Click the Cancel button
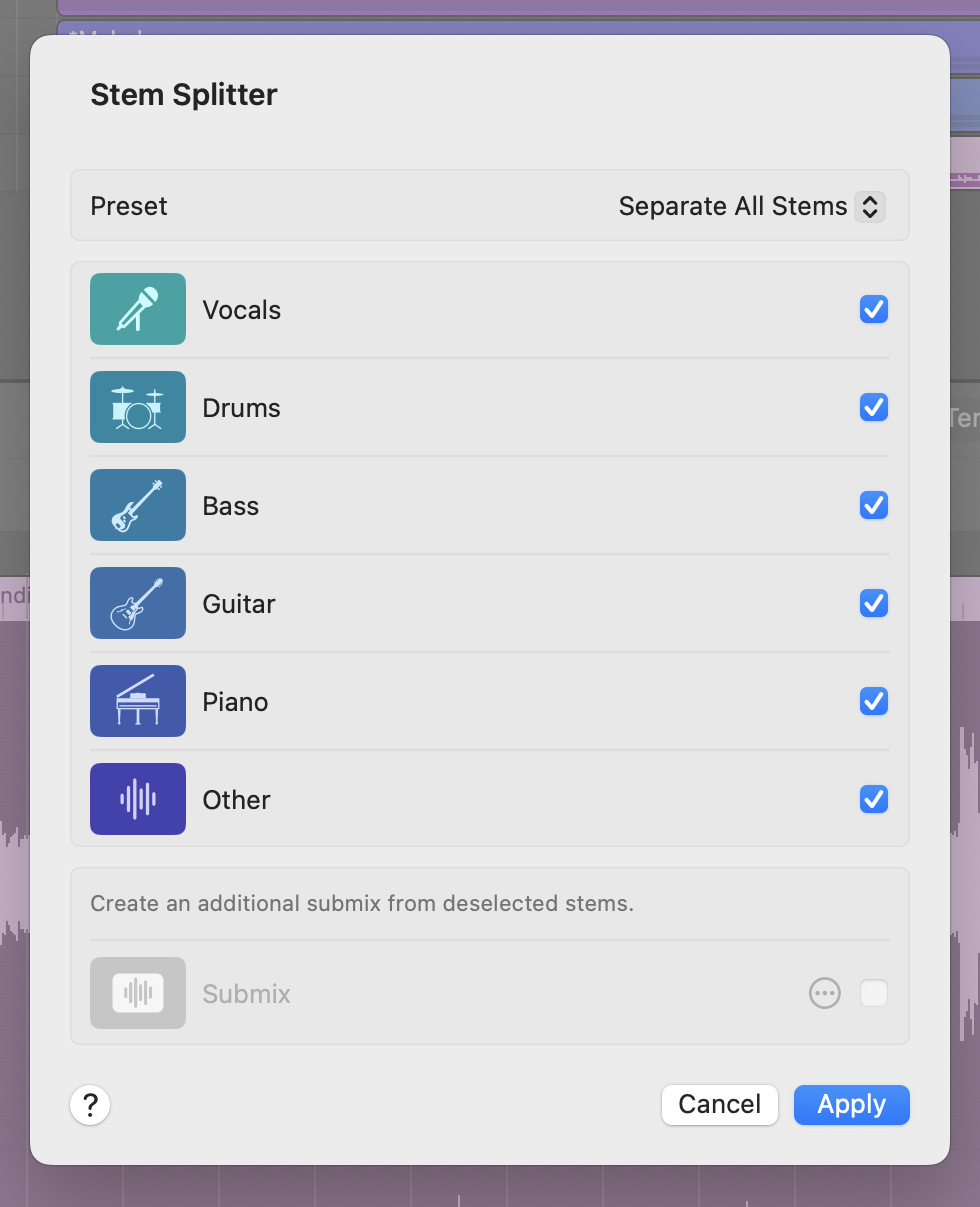Screen dimensions: 980x1207 pyautogui.click(x=719, y=1105)
